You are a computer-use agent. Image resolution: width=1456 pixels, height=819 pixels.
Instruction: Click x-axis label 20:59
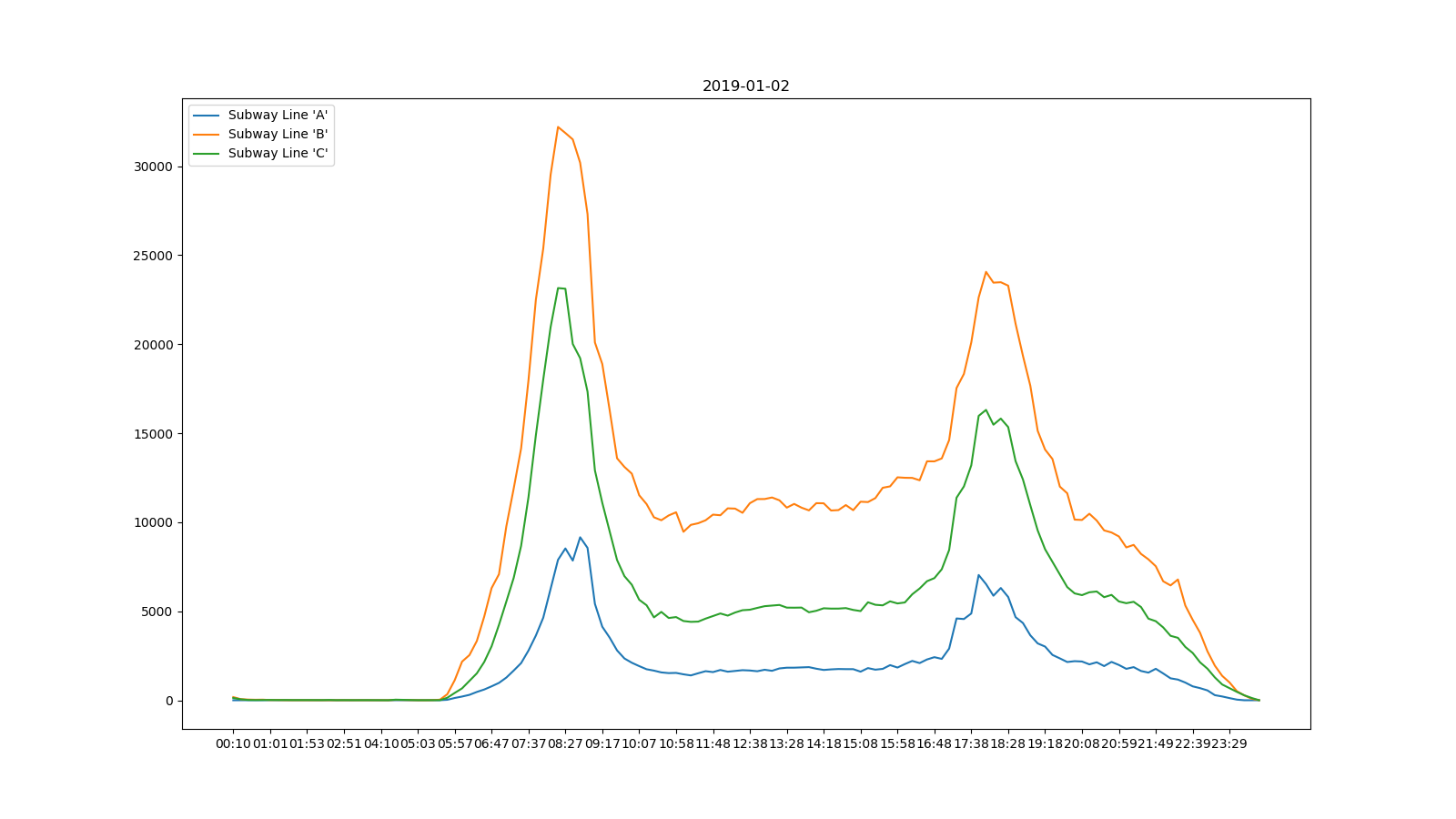[x=1119, y=743]
